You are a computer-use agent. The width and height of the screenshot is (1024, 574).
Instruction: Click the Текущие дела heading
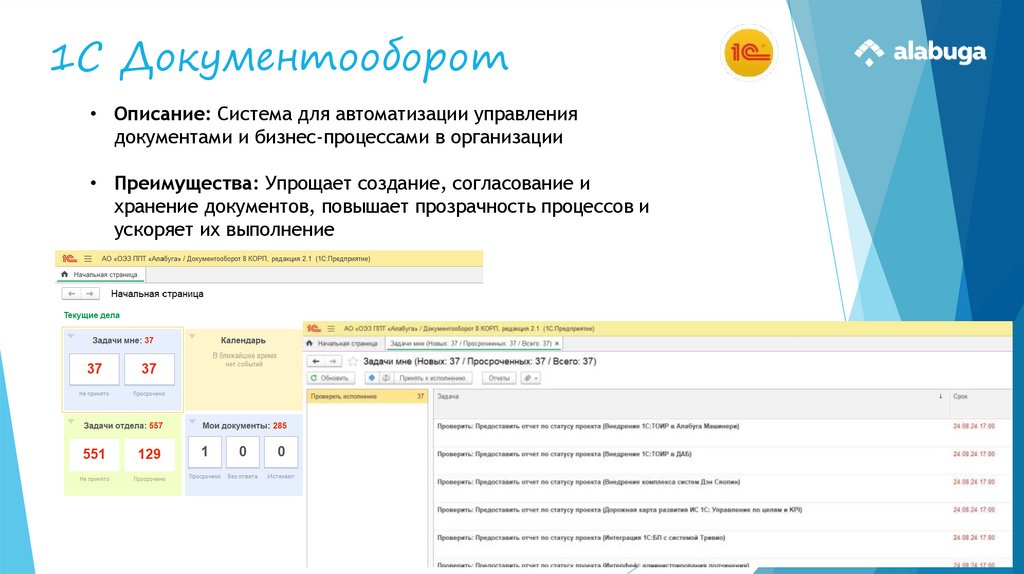pos(91,315)
